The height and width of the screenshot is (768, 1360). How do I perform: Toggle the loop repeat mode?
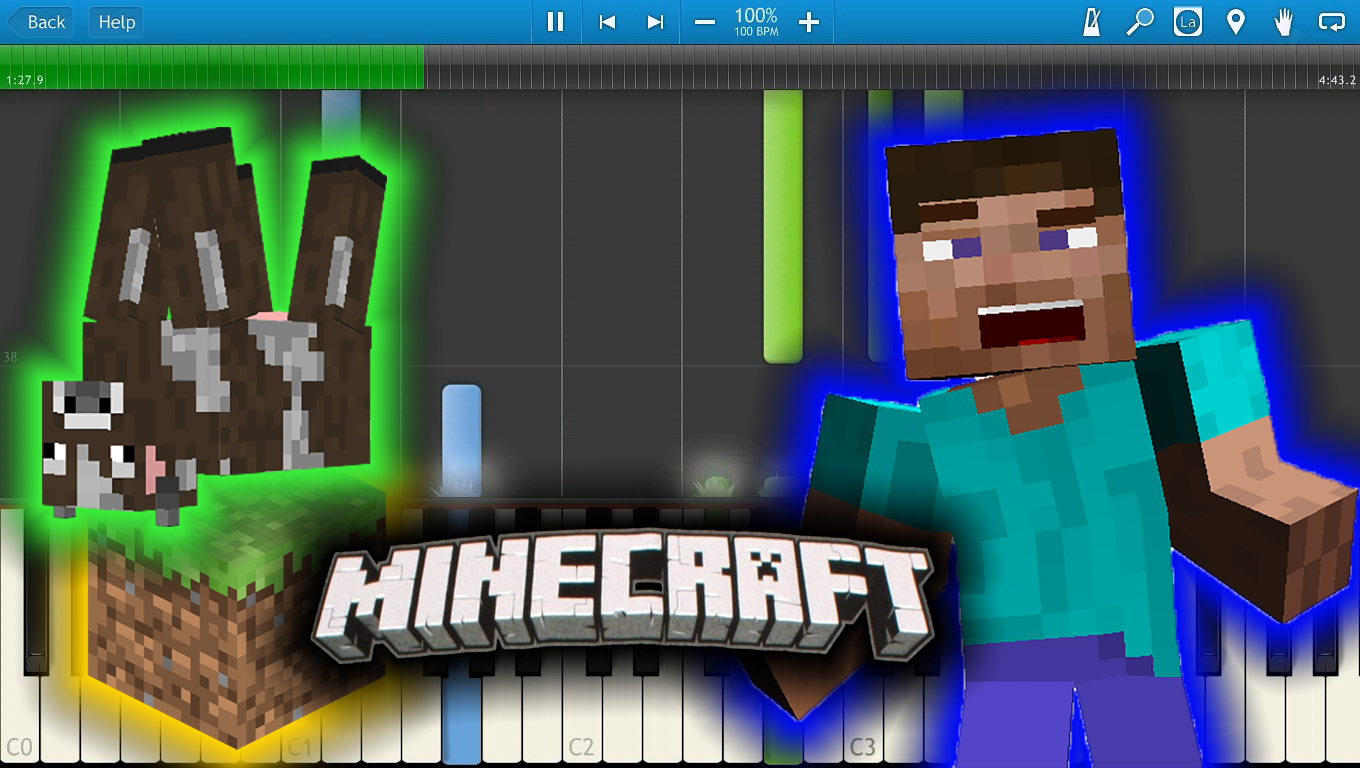[x=1331, y=22]
